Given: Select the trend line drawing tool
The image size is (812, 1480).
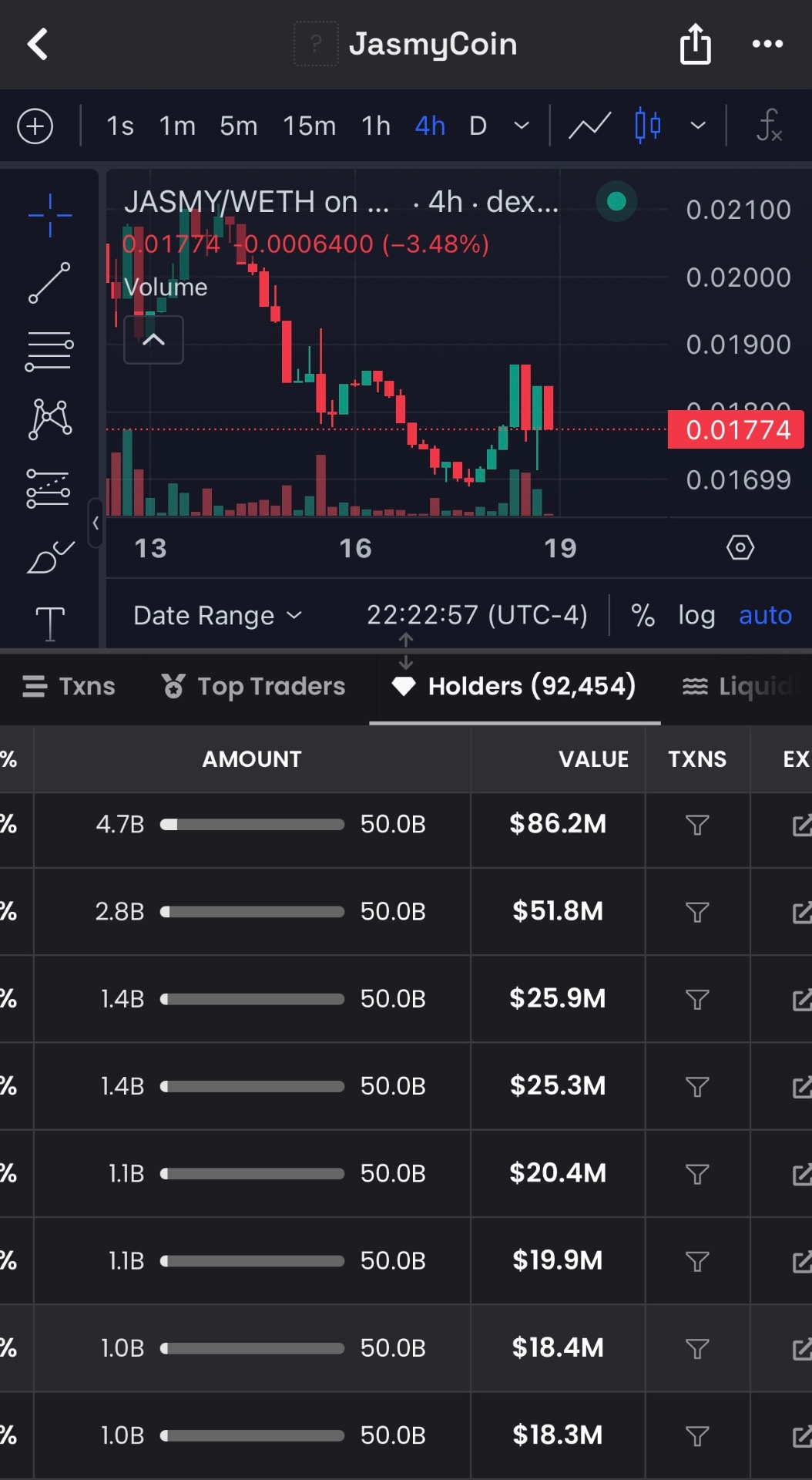Looking at the screenshot, I should pos(50,283).
